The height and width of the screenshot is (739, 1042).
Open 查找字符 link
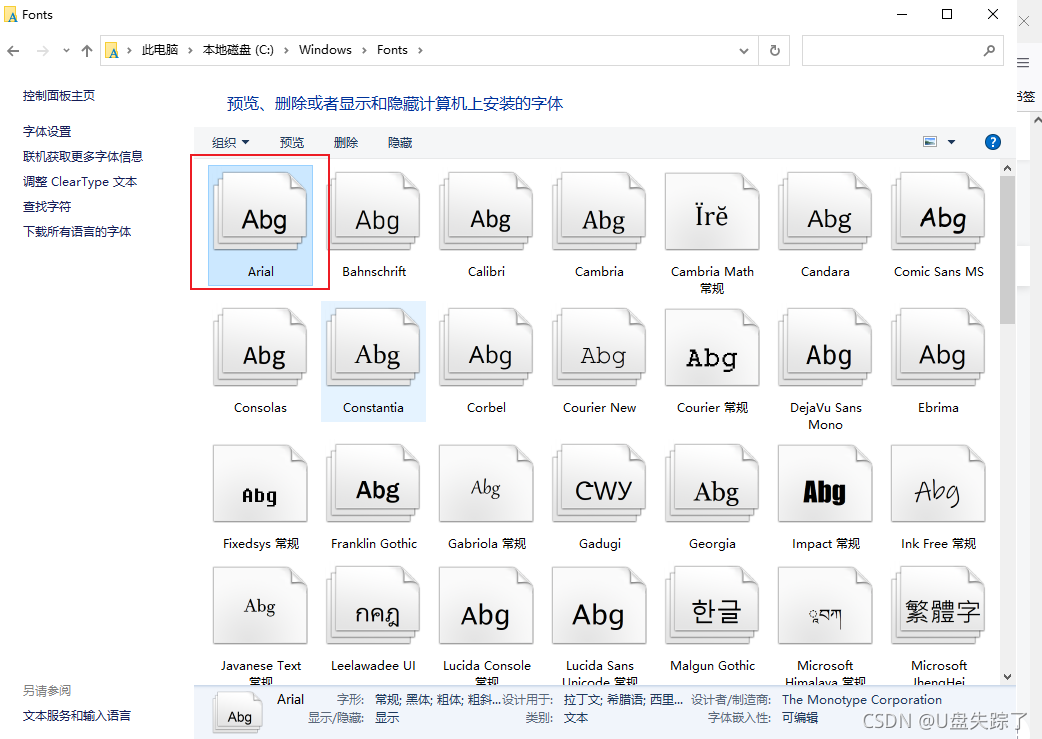pos(47,207)
